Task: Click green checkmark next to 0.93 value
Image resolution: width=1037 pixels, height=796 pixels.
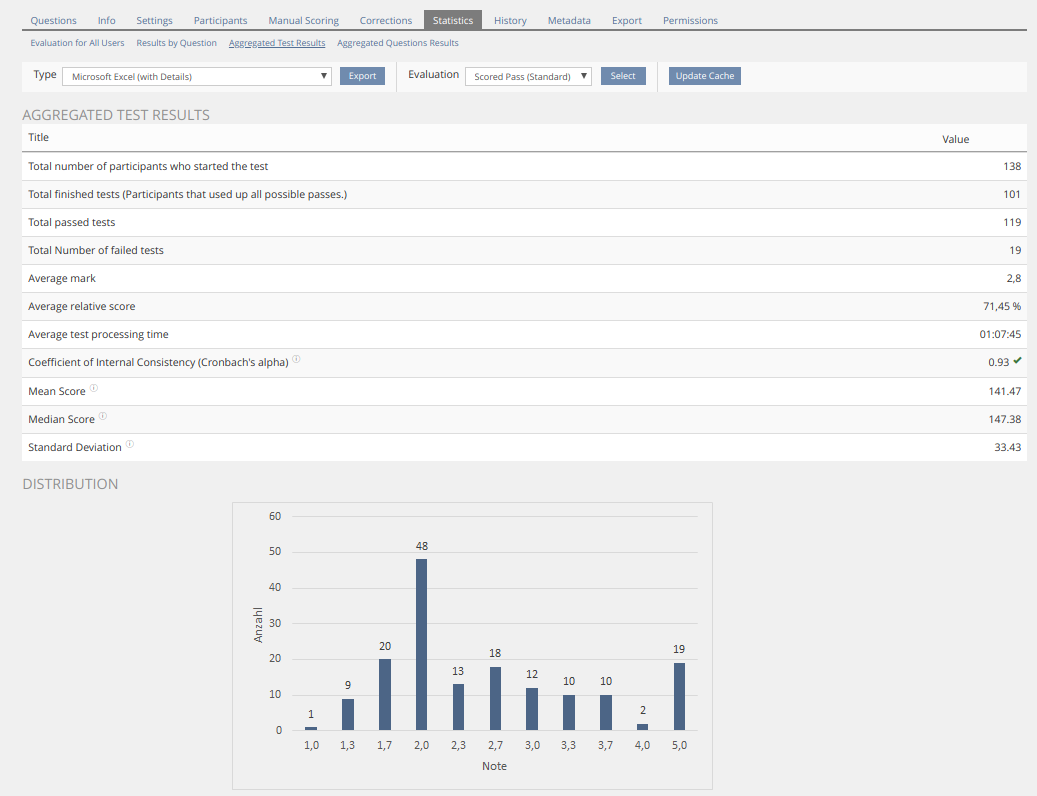Action: click(x=1017, y=361)
